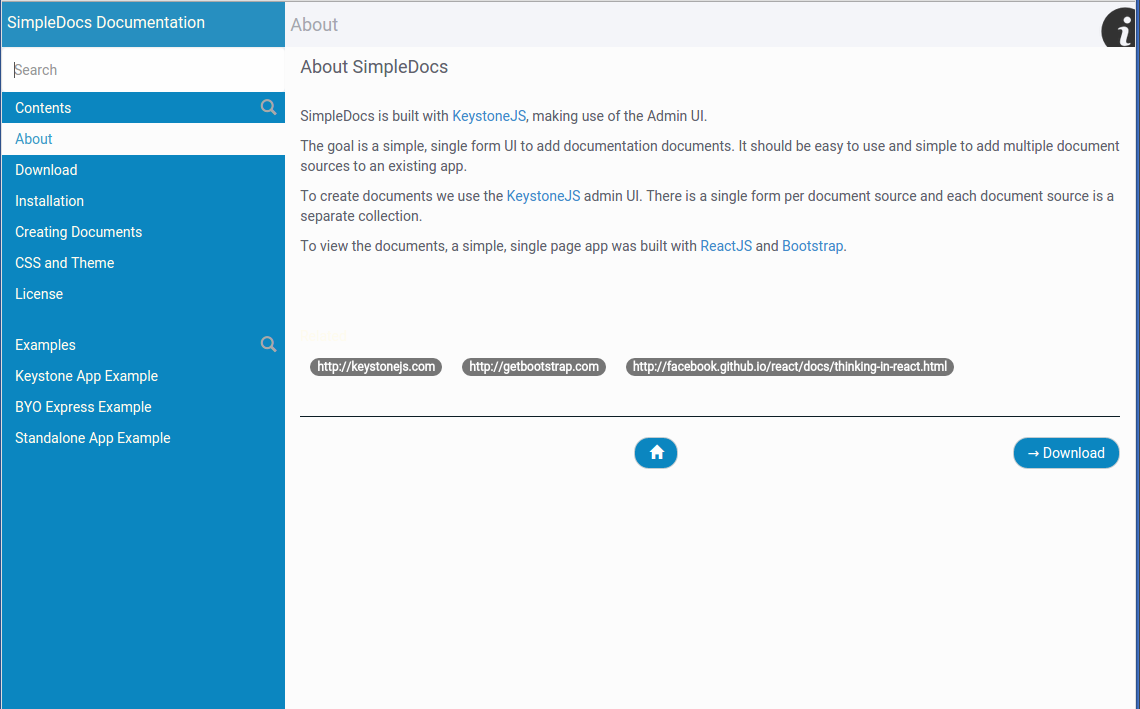The width and height of the screenshot is (1140, 709).
Task: Open the search icon beside Contents
Action: pyautogui.click(x=268, y=108)
